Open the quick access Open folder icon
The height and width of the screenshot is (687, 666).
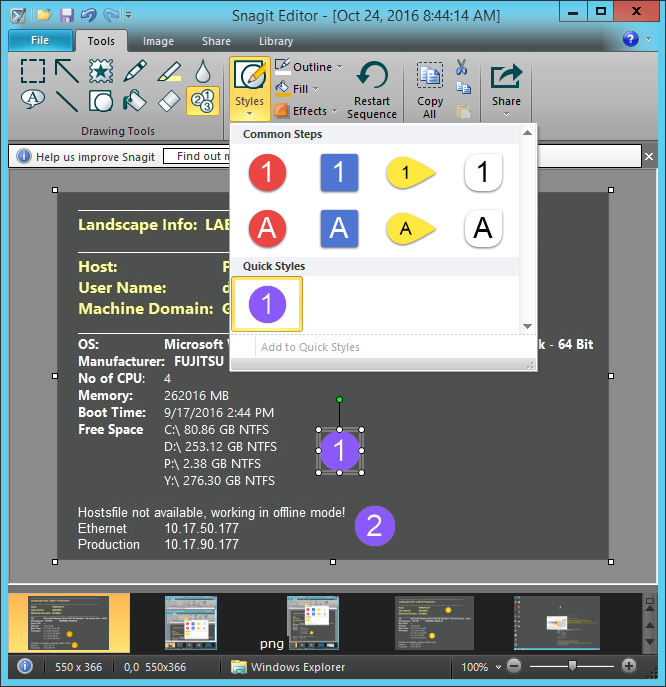[44, 15]
